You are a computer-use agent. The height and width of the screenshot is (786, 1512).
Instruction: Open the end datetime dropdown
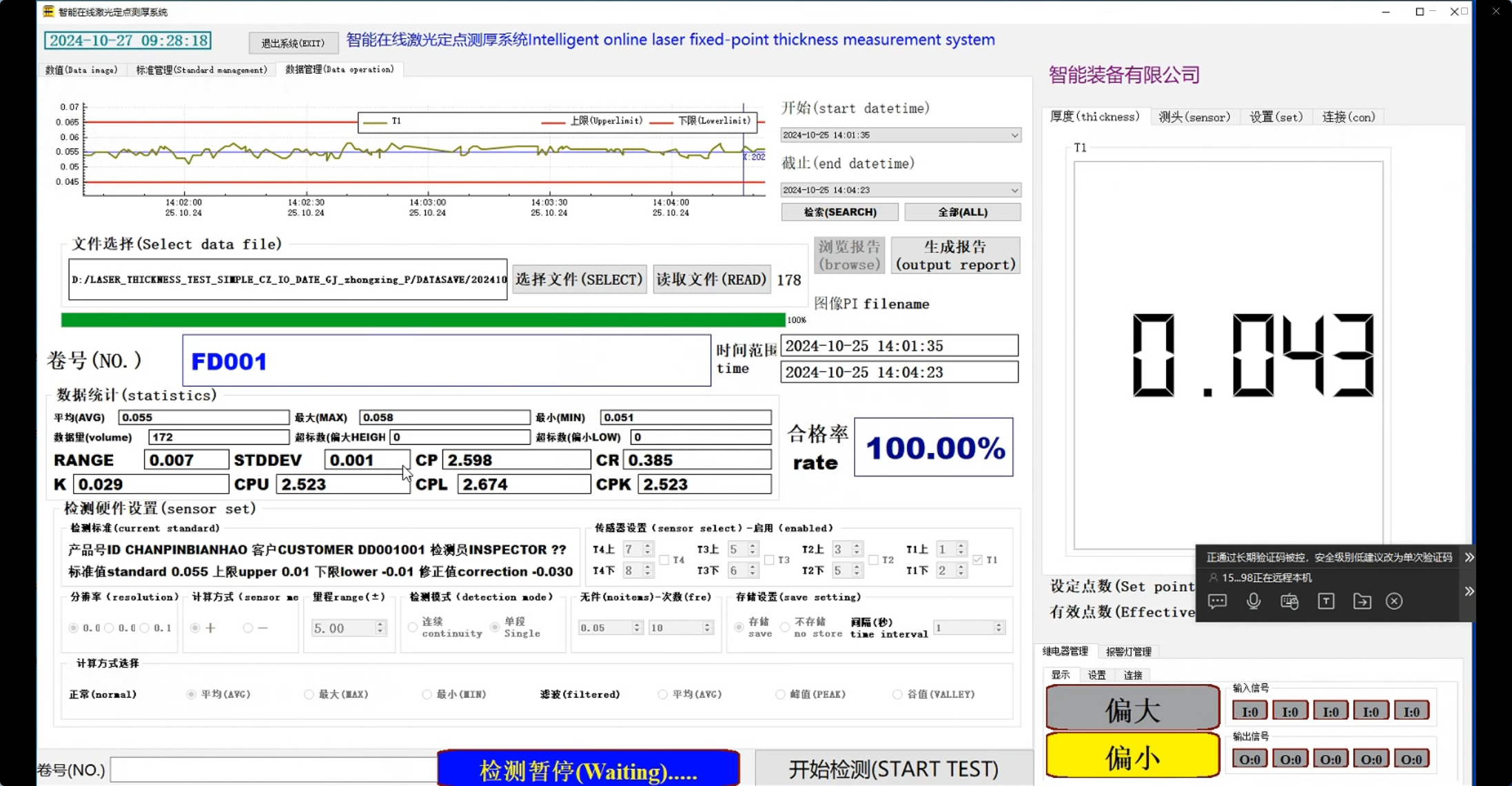(x=1014, y=190)
